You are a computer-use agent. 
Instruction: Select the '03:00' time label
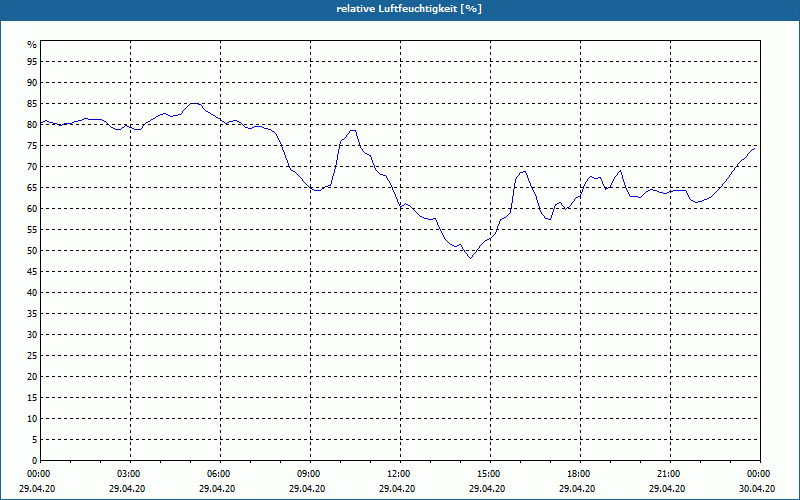131,474
